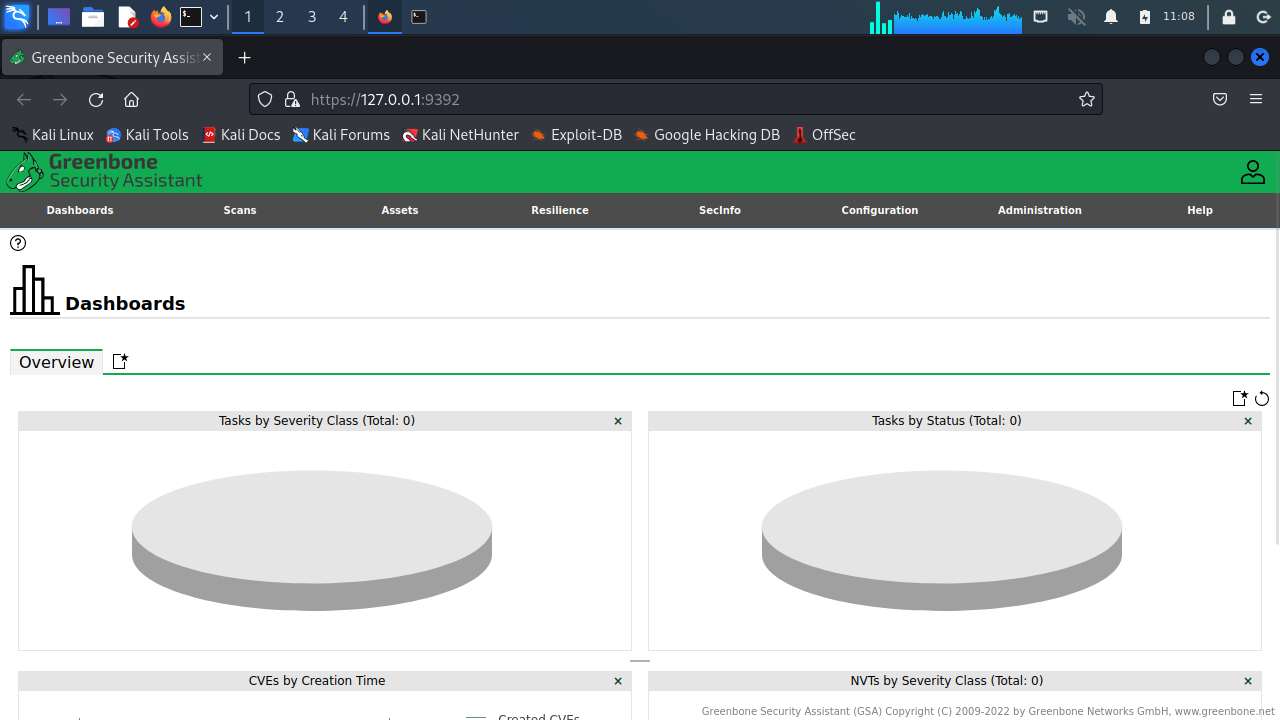Click the site security padlock icon

pos(292,99)
